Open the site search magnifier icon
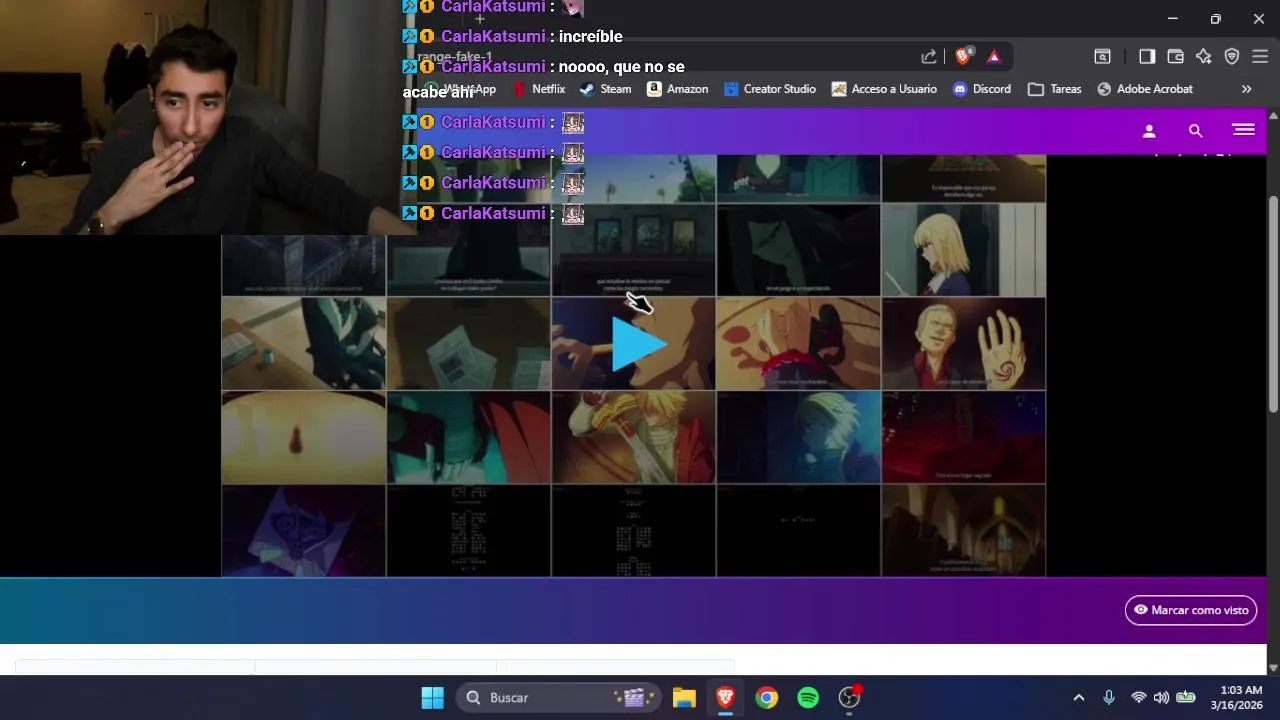The width and height of the screenshot is (1280, 720). click(x=1195, y=131)
